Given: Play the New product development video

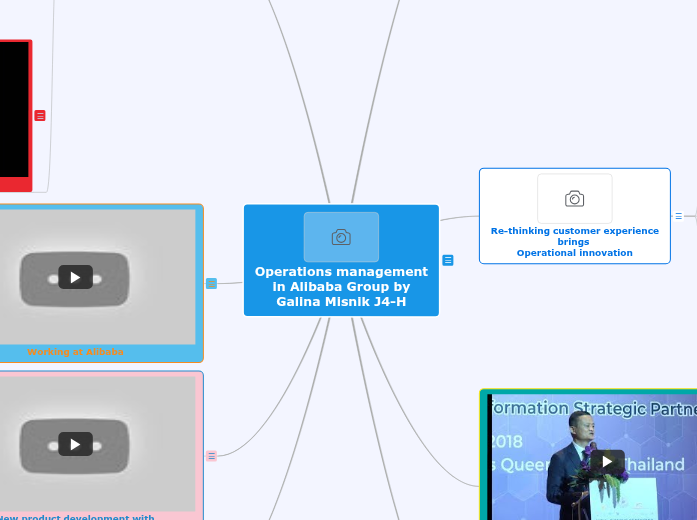Looking at the screenshot, I should 76,444.
